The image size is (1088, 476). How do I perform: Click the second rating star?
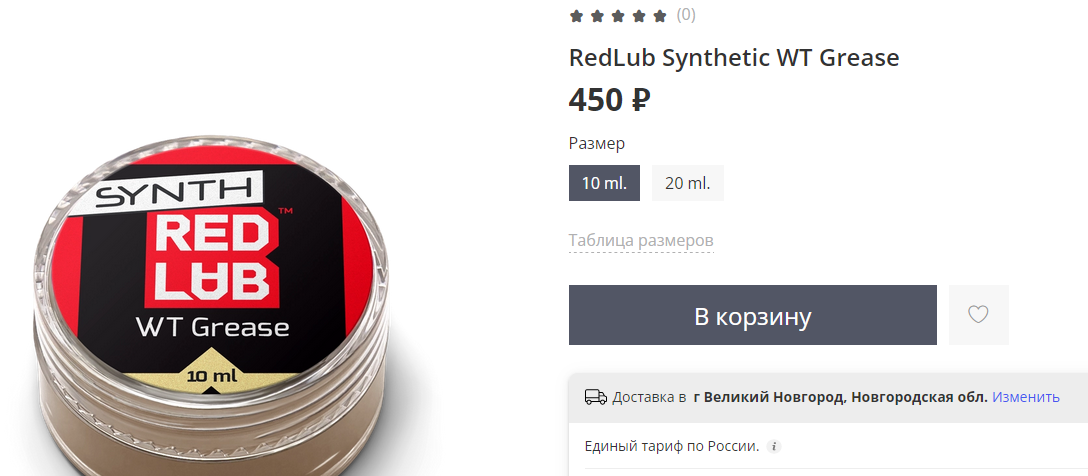point(597,16)
